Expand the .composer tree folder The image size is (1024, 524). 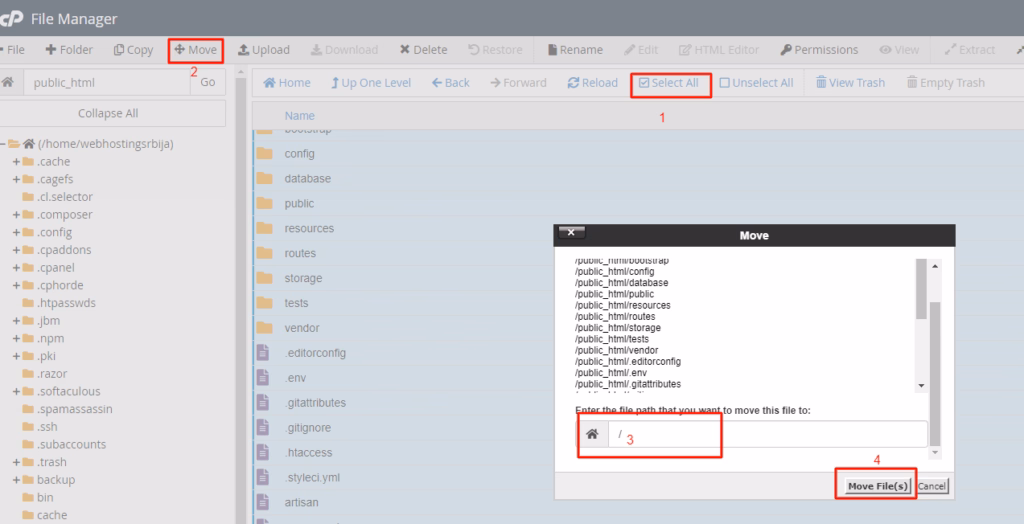pos(16,214)
